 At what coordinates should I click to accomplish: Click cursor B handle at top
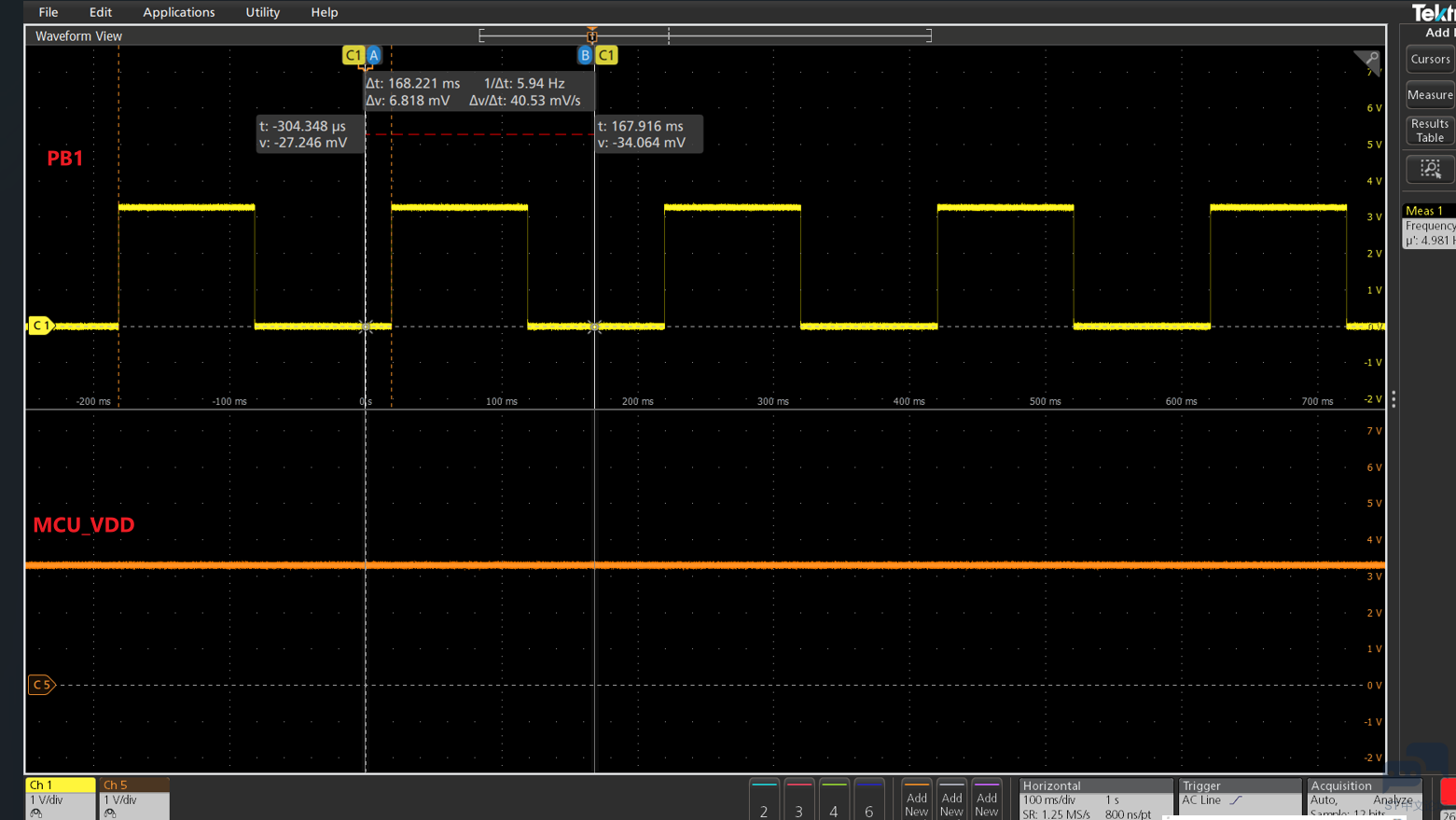(x=585, y=55)
